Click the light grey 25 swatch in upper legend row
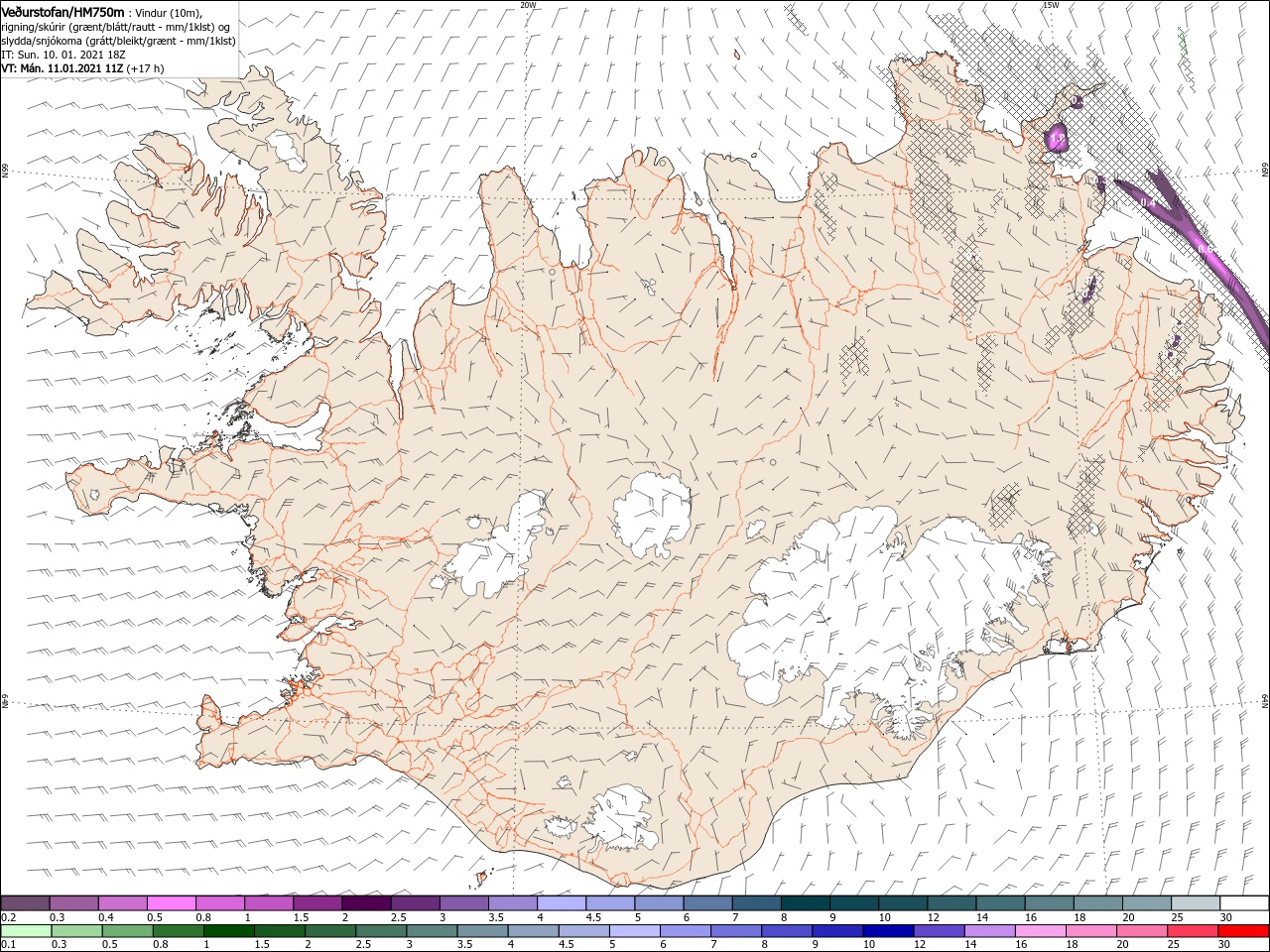Viewport: 1270px width, 952px height. 1196,903
